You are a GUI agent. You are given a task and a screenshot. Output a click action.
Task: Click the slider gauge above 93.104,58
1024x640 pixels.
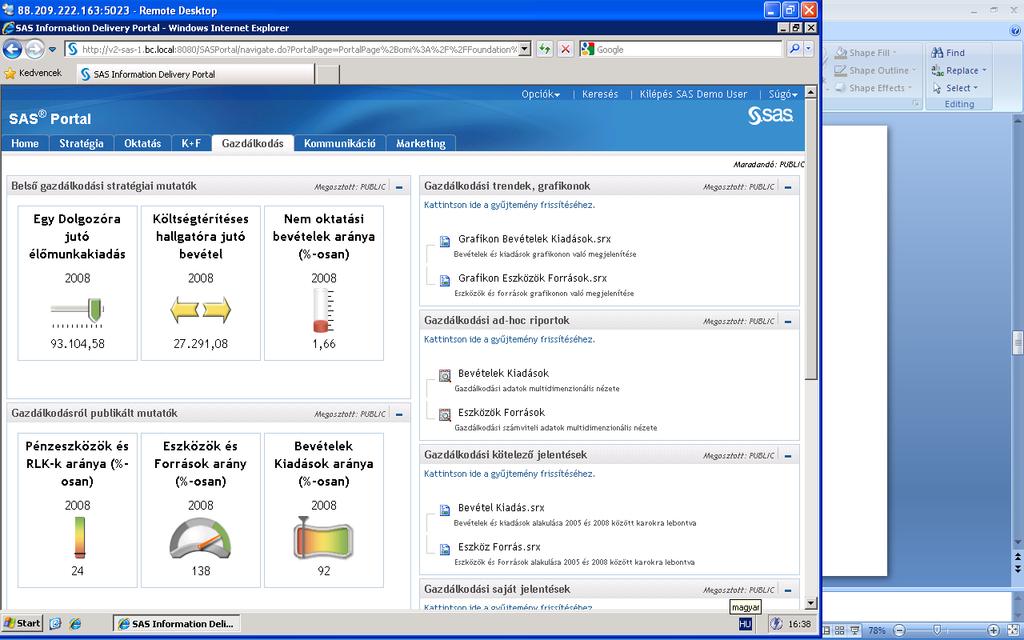(77, 312)
